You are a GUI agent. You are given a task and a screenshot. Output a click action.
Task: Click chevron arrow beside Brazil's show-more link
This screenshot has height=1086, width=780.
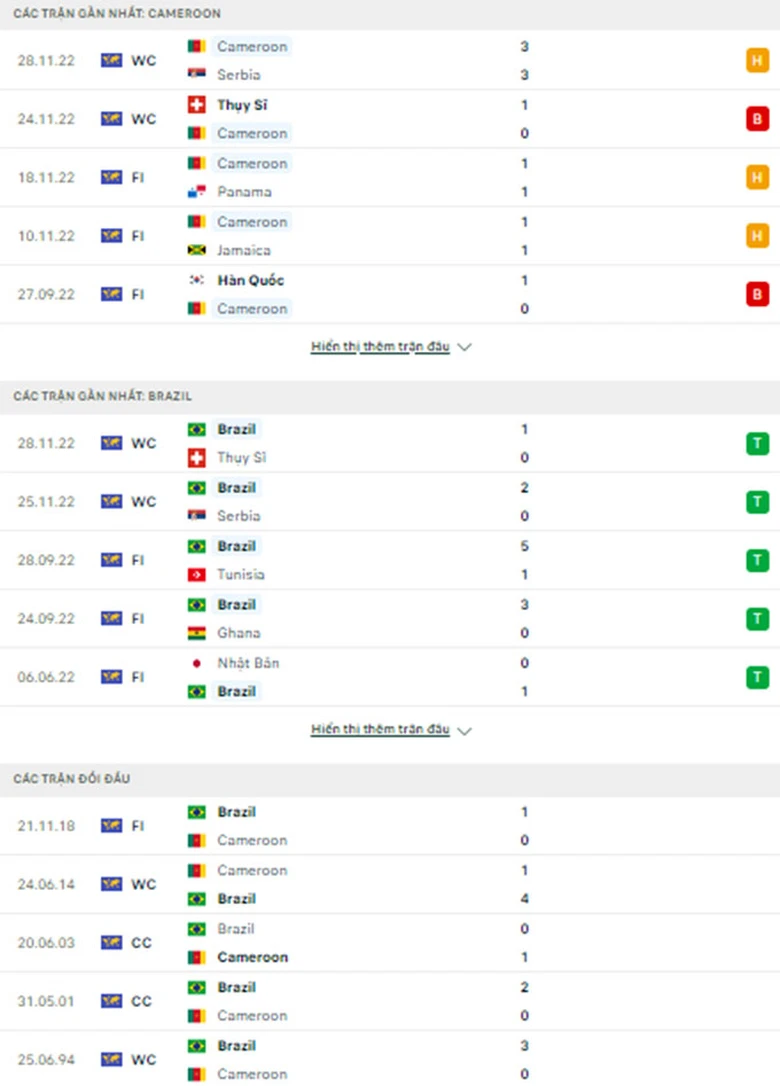[x=464, y=731]
